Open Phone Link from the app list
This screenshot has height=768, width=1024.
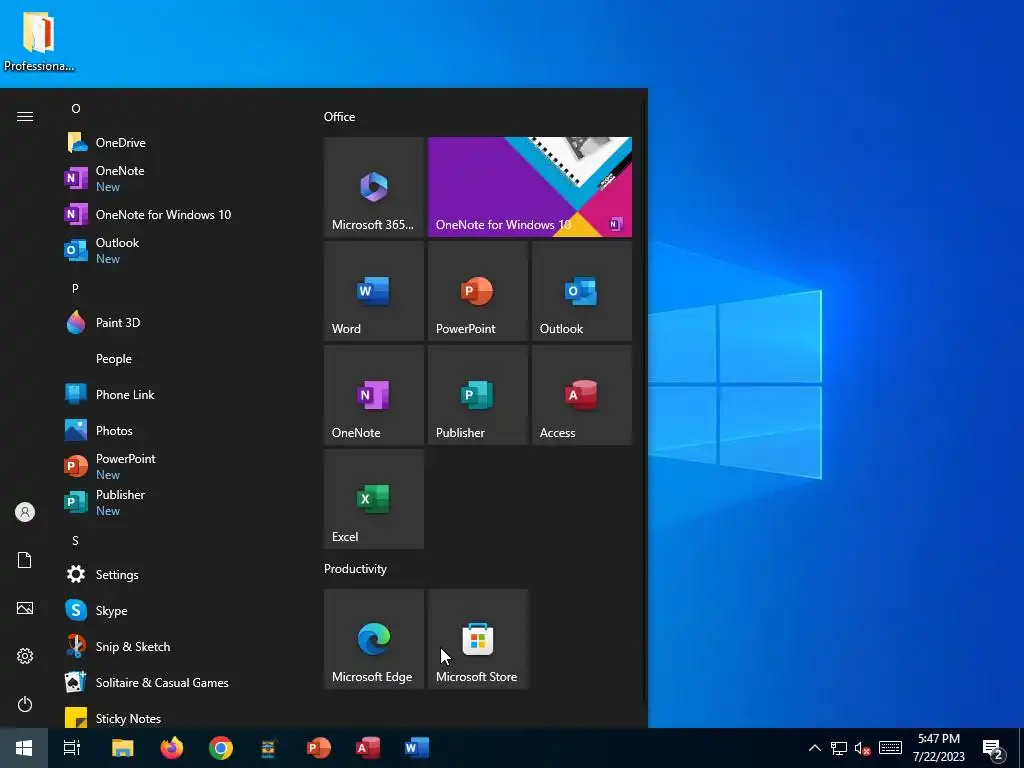tap(183, 394)
